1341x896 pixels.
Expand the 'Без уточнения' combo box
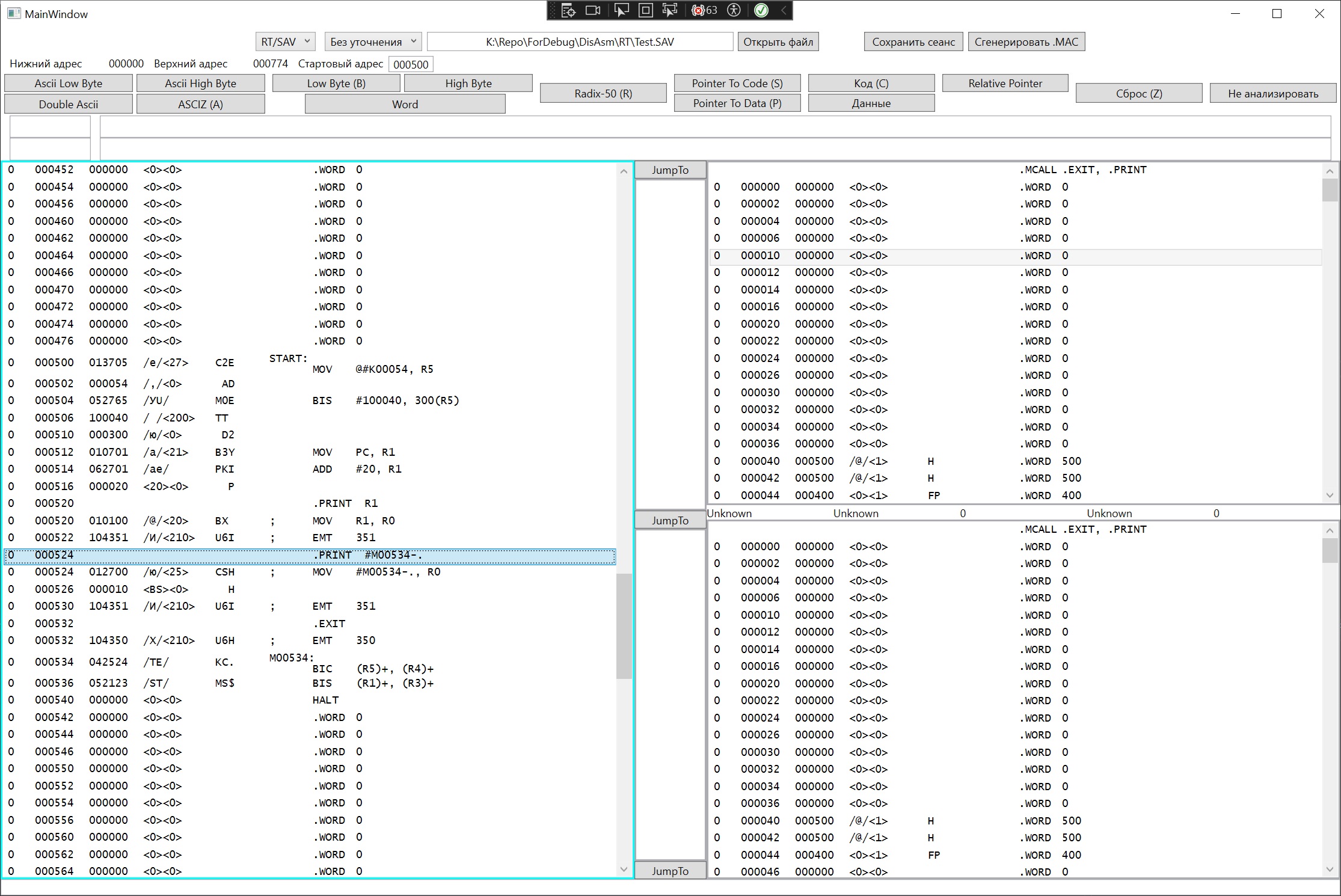pos(373,41)
